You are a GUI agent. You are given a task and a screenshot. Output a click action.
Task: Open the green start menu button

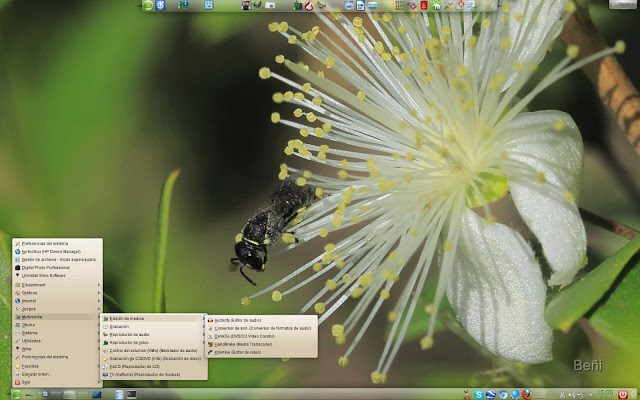(x=16, y=394)
